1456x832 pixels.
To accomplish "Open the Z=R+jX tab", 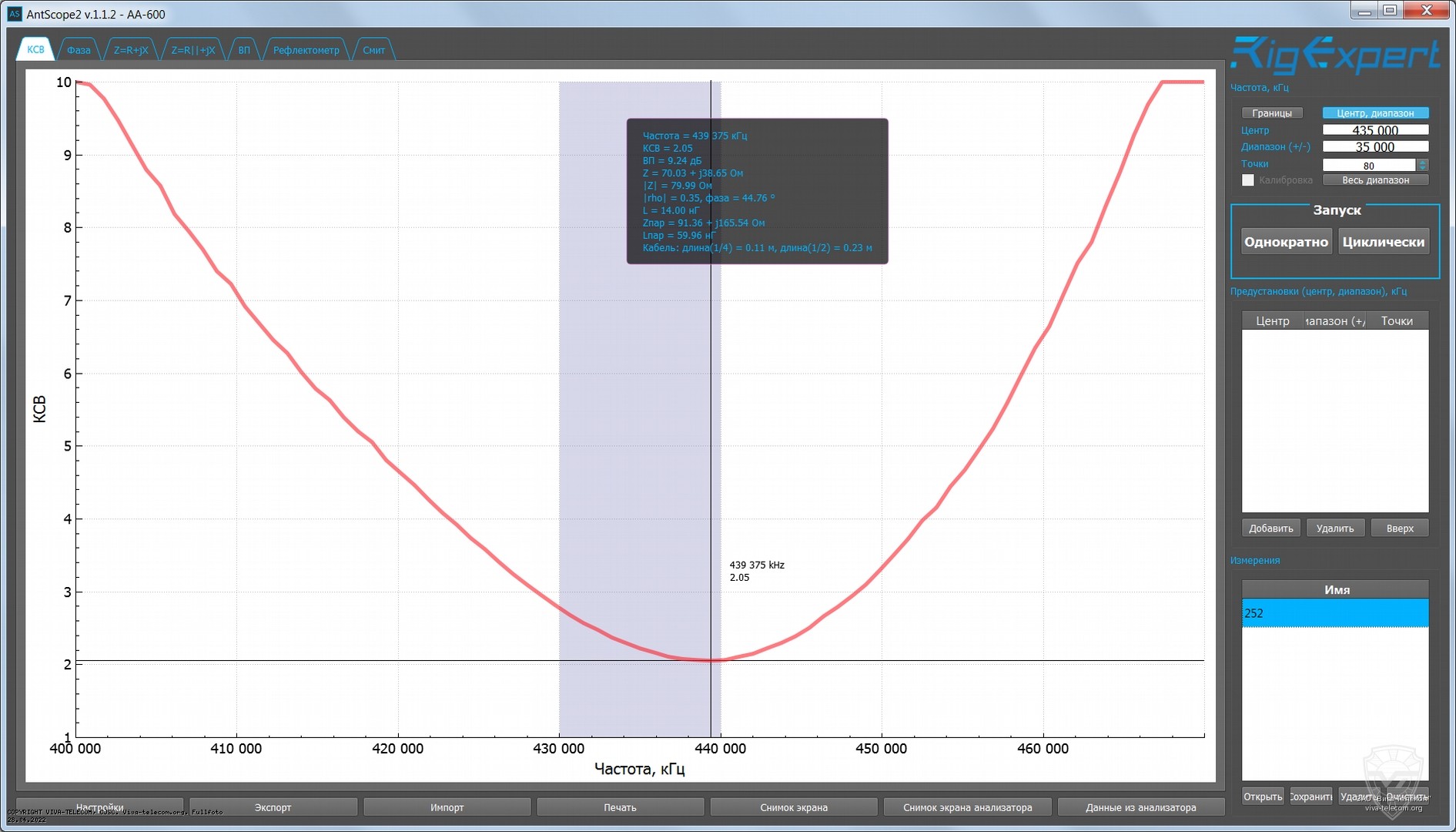I will coord(131,50).
